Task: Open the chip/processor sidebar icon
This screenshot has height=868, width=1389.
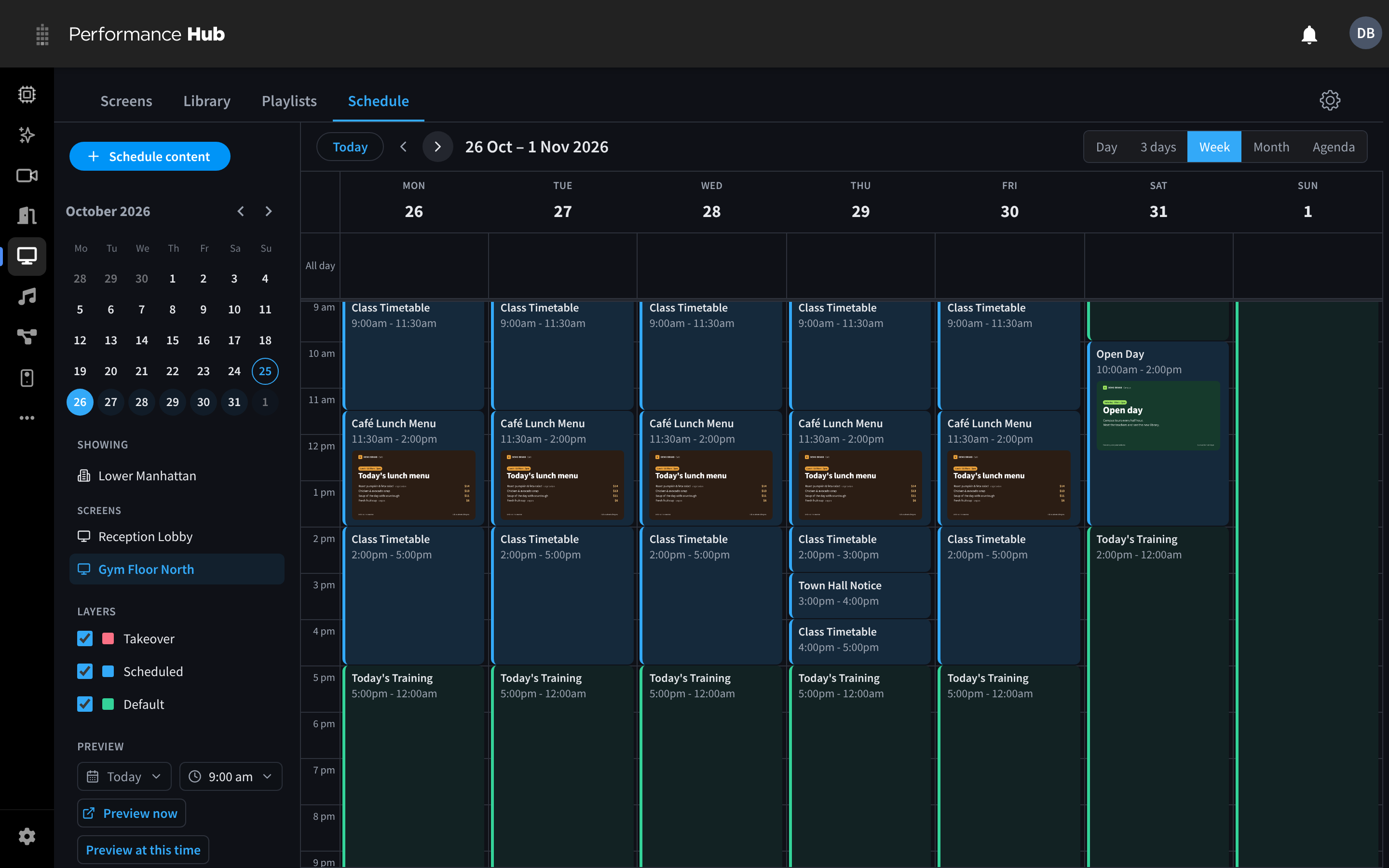Action: pos(27,94)
